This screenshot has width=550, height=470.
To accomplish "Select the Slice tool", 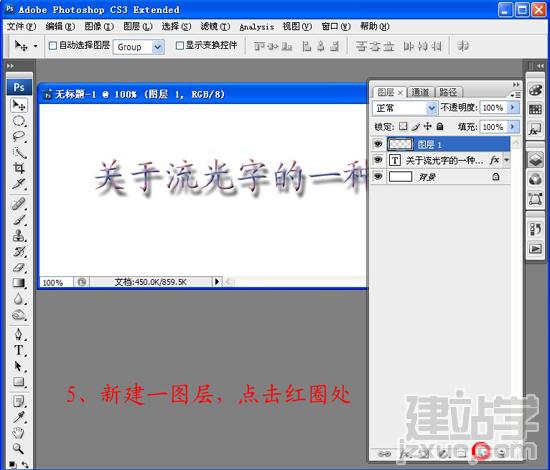I will [19, 184].
